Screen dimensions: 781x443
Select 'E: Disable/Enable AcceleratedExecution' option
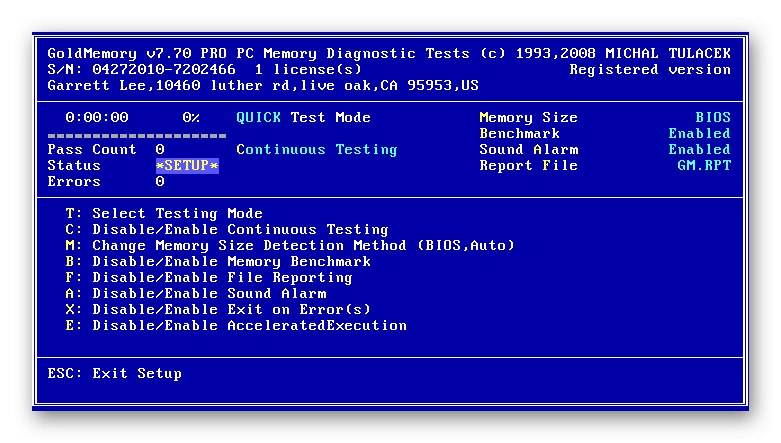click(x=236, y=325)
